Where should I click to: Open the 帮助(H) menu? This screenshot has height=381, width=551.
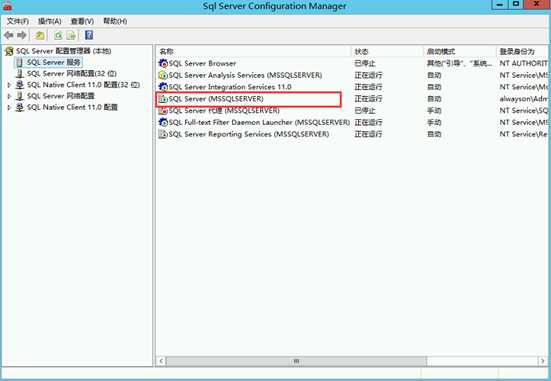point(115,21)
